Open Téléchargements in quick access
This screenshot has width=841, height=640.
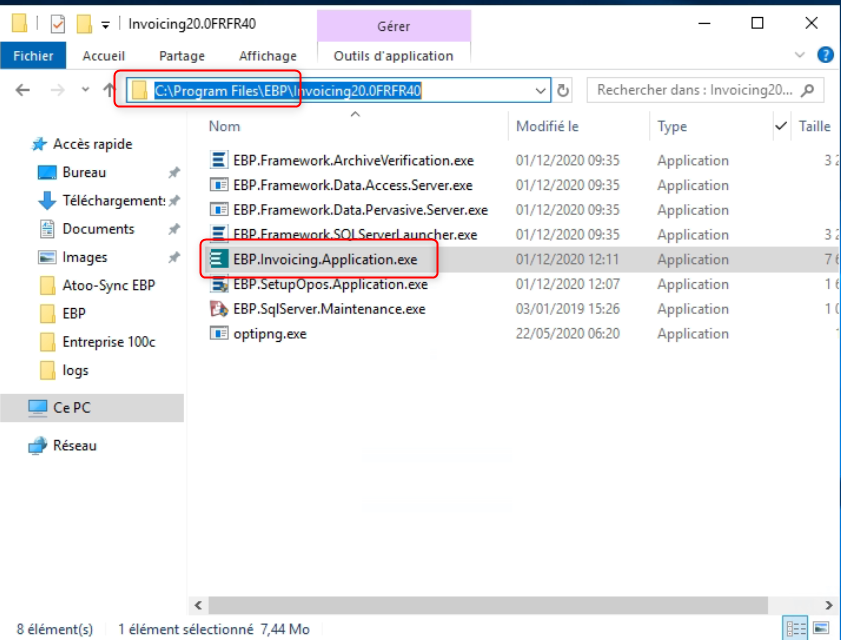pyautogui.click(x=113, y=201)
